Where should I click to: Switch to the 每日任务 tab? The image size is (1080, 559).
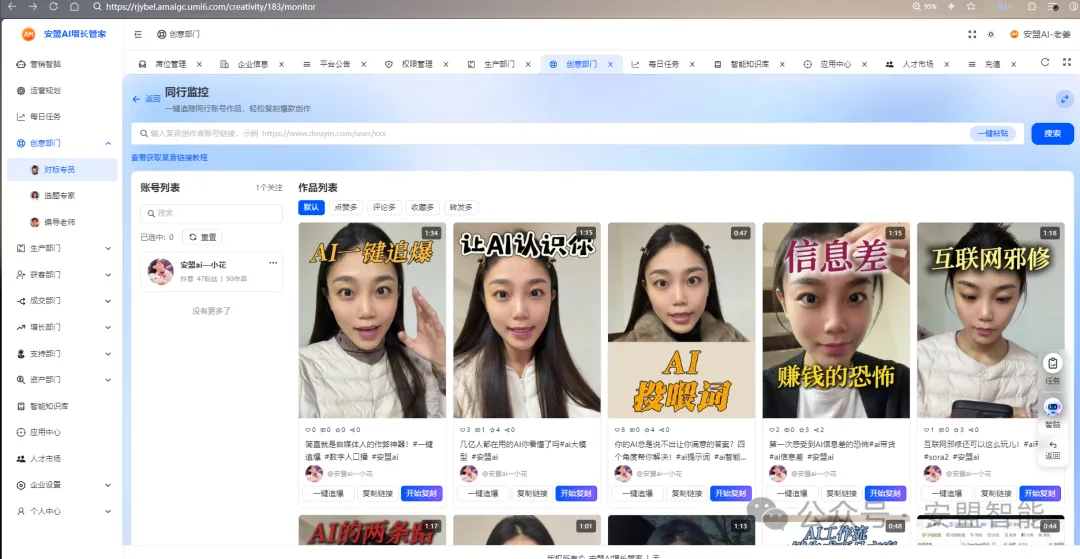point(662,64)
